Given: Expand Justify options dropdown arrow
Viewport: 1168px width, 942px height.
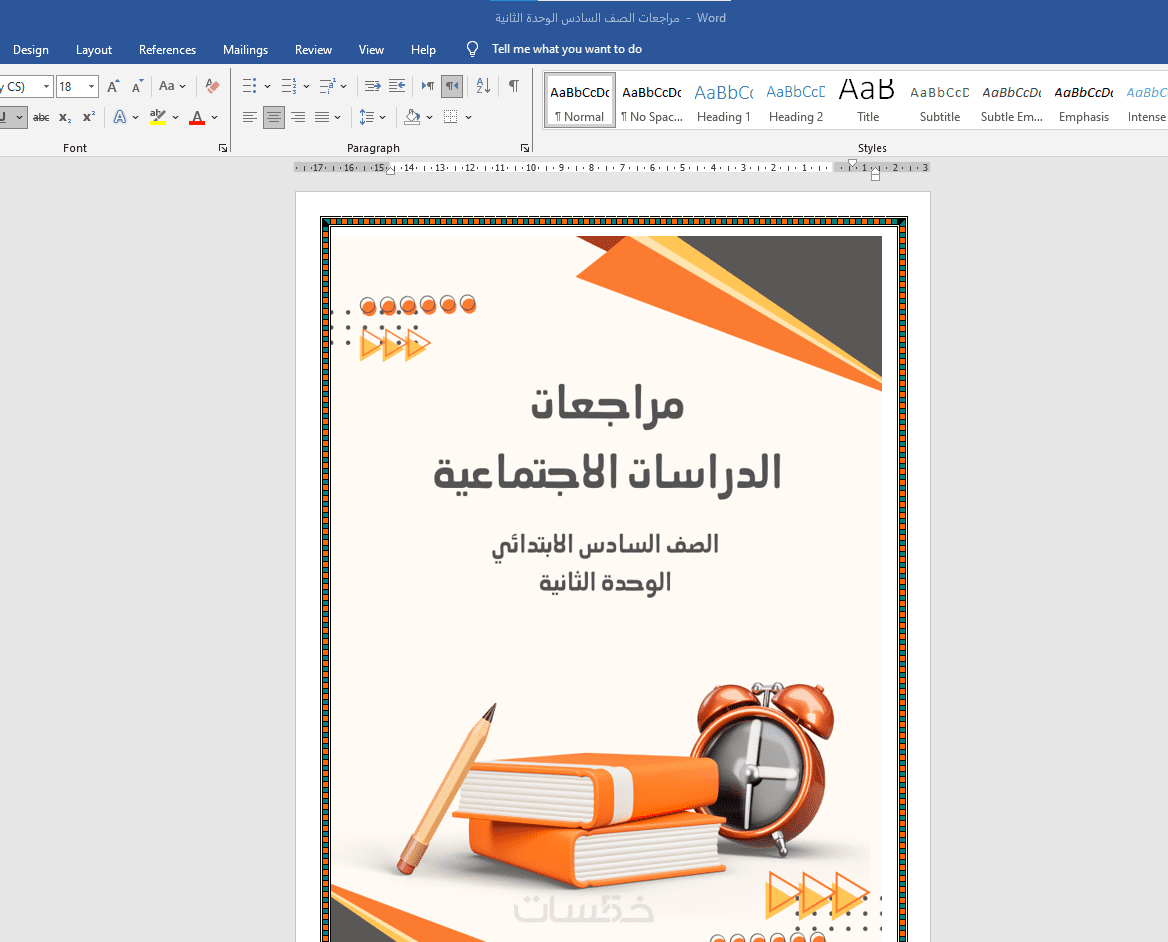Looking at the screenshot, I should click(x=337, y=117).
